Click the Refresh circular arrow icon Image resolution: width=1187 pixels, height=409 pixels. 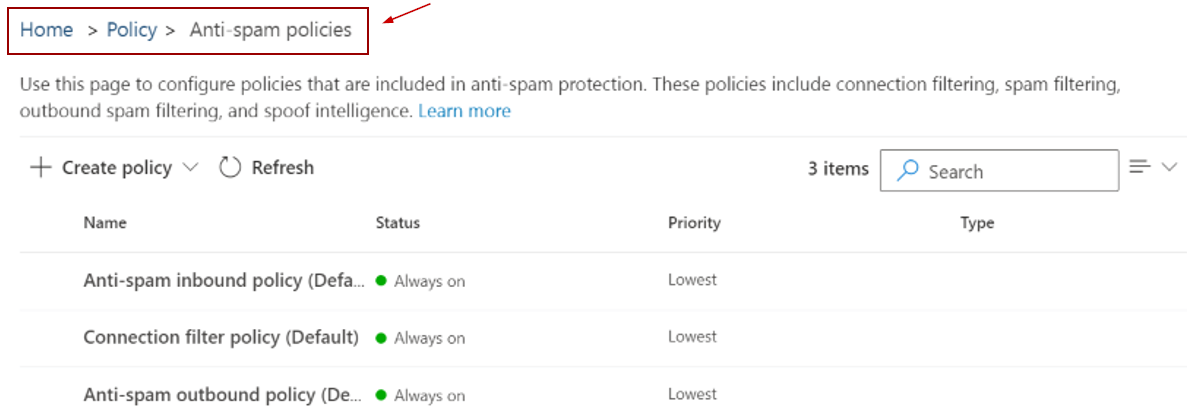pyautogui.click(x=230, y=168)
